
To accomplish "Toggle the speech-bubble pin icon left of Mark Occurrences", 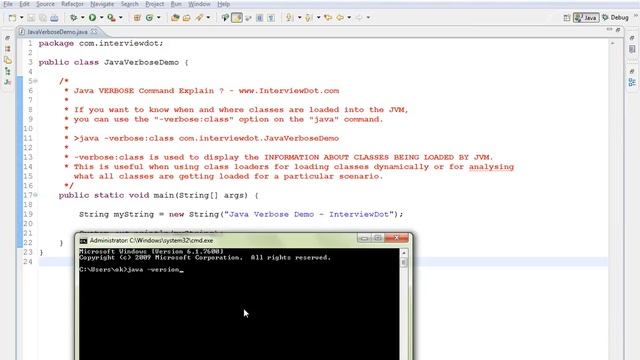I will pyautogui.click(x=225, y=18).
